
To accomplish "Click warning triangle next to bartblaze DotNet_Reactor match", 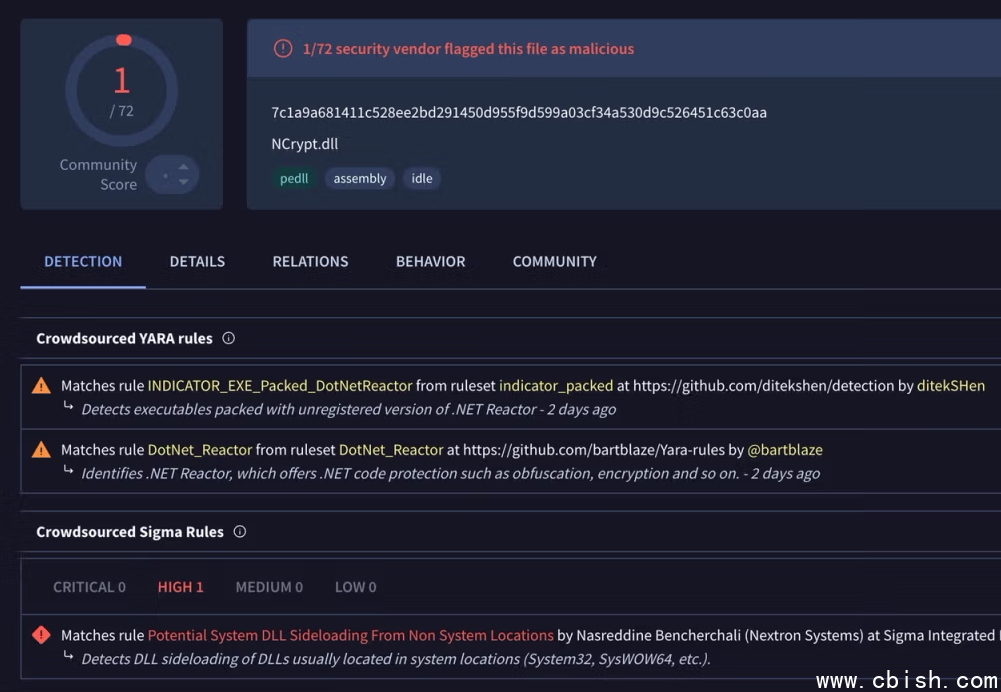I will 41,450.
